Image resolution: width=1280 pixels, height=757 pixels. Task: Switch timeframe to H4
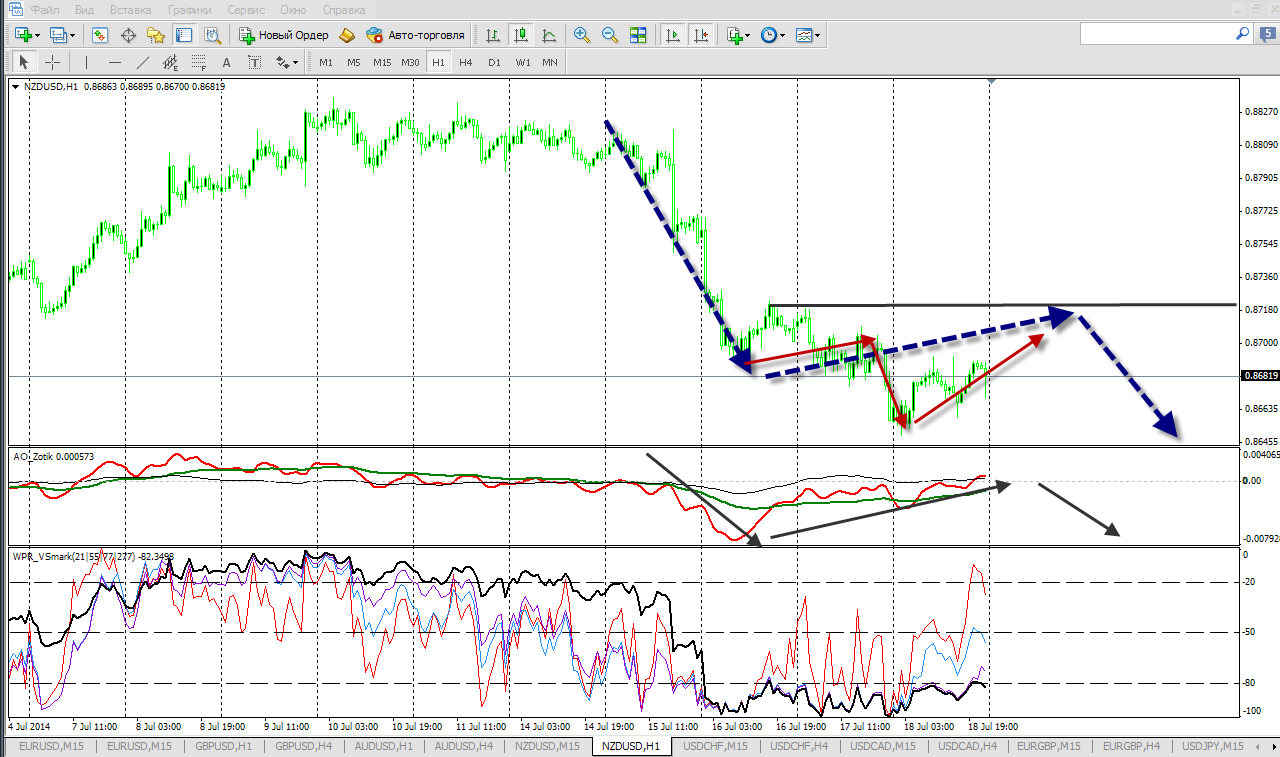point(466,62)
